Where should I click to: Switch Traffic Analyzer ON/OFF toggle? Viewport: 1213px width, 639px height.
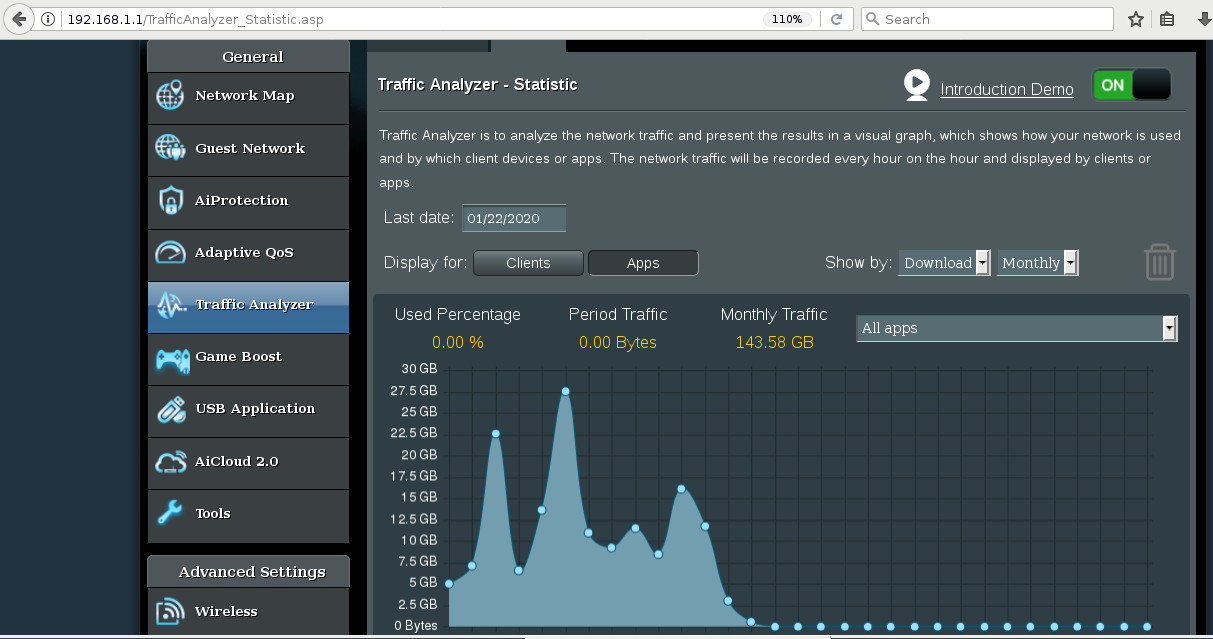(1131, 86)
